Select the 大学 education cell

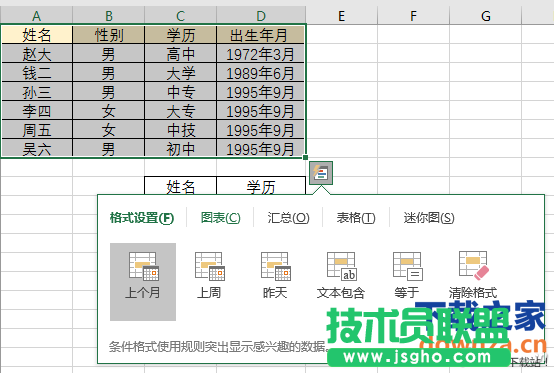pos(181,73)
